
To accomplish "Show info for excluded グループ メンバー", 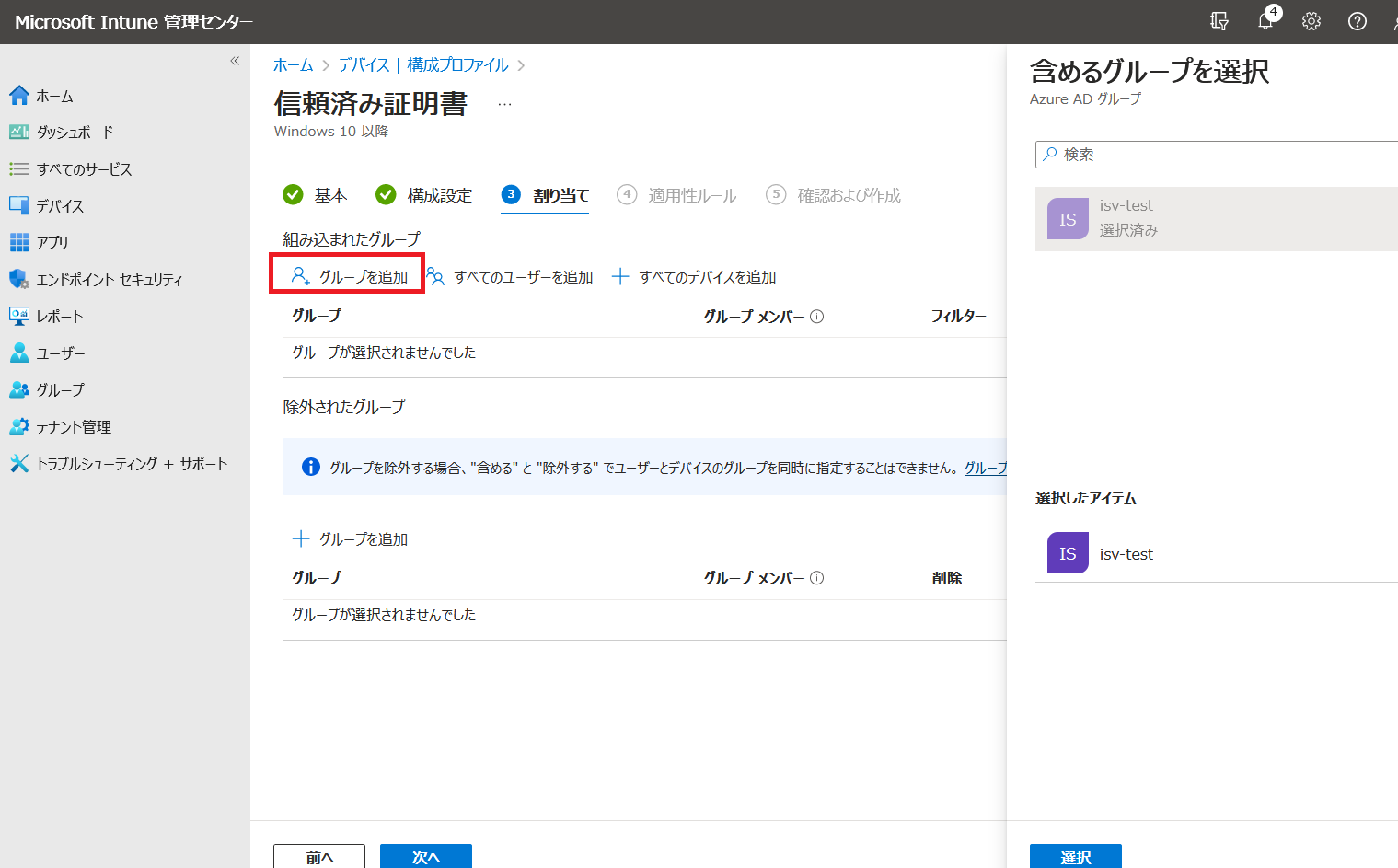I will pos(816,578).
